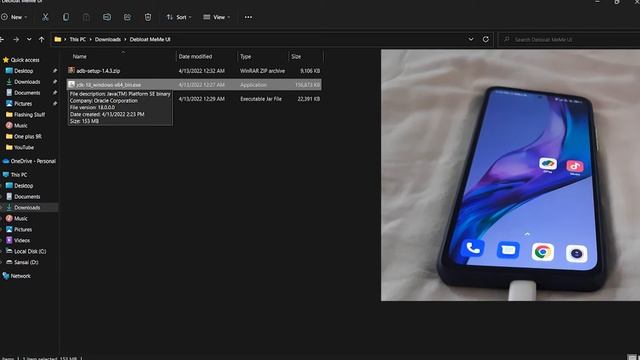
Task: Click the Copy icon in toolbar
Action: coord(66,17)
